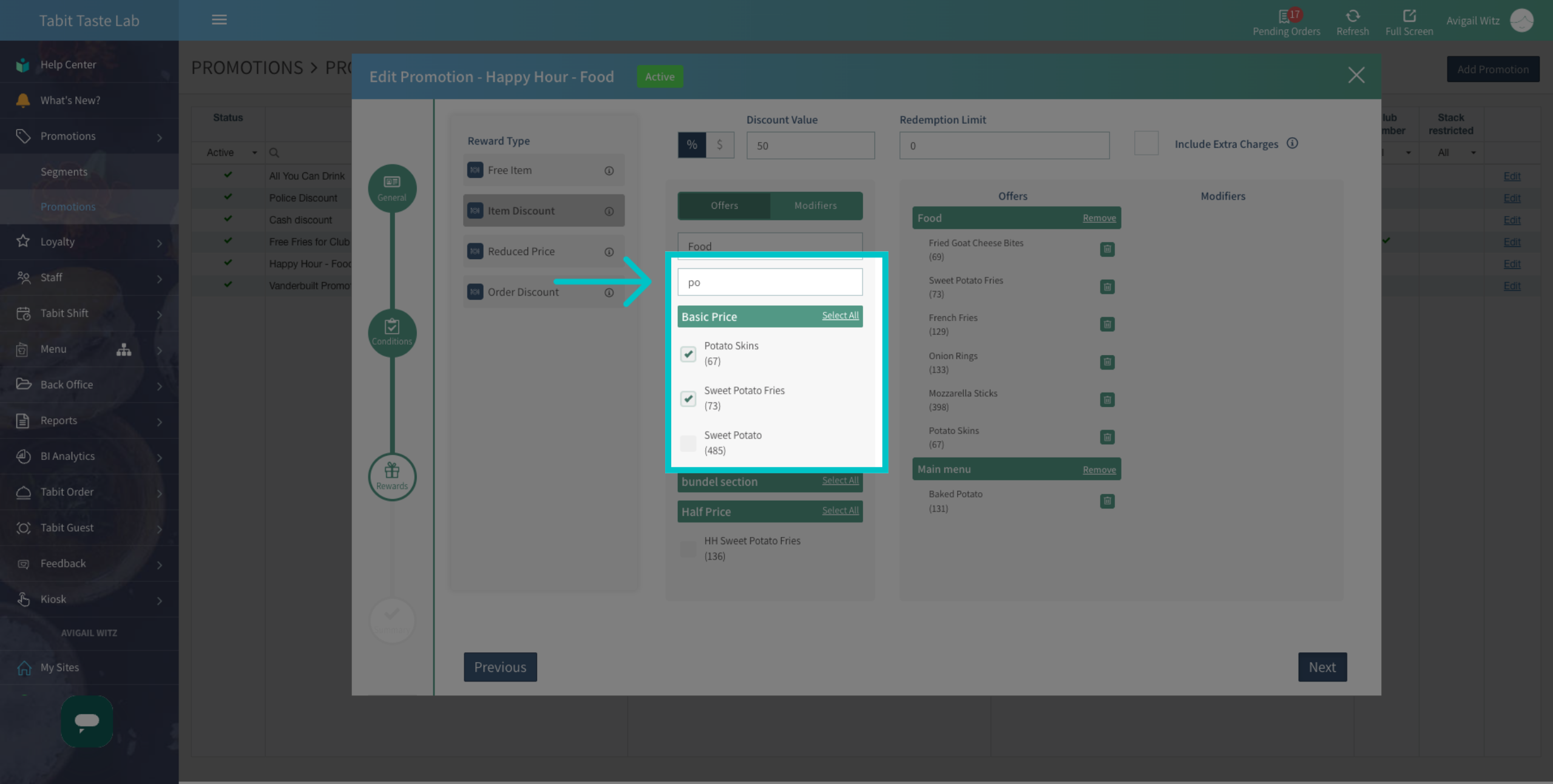Go to the General step circle
This screenshot has width=1553, height=784.
(392, 189)
